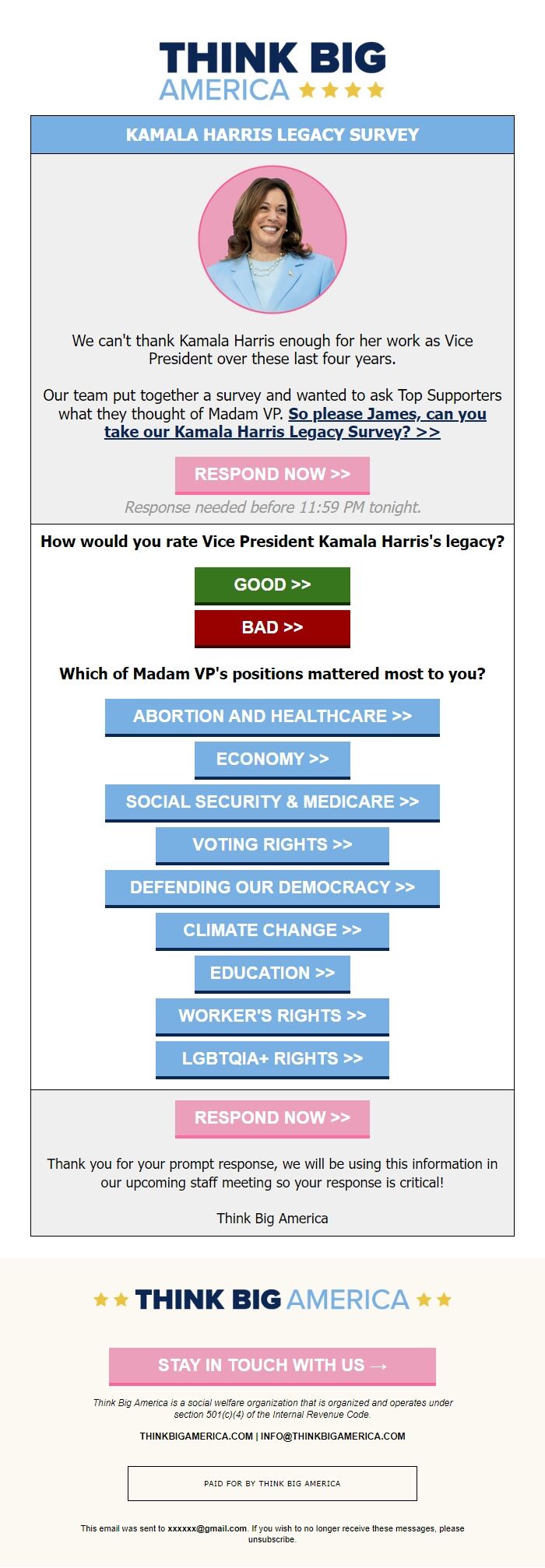545x1568 pixels.
Task: Rate the legacy as BAD
Action: click(x=272, y=629)
